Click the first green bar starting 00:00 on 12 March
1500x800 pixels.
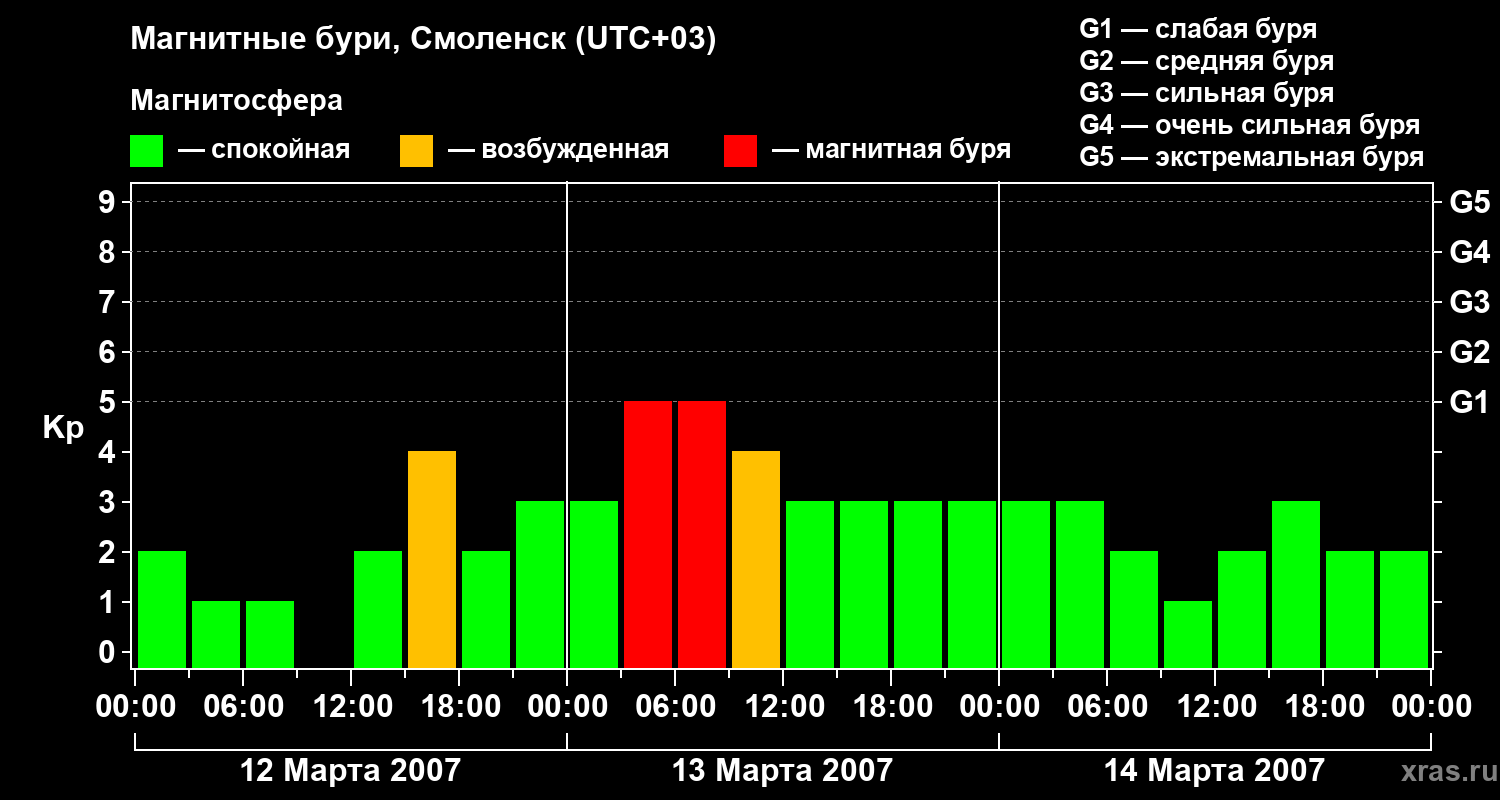click(x=162, y=609)
